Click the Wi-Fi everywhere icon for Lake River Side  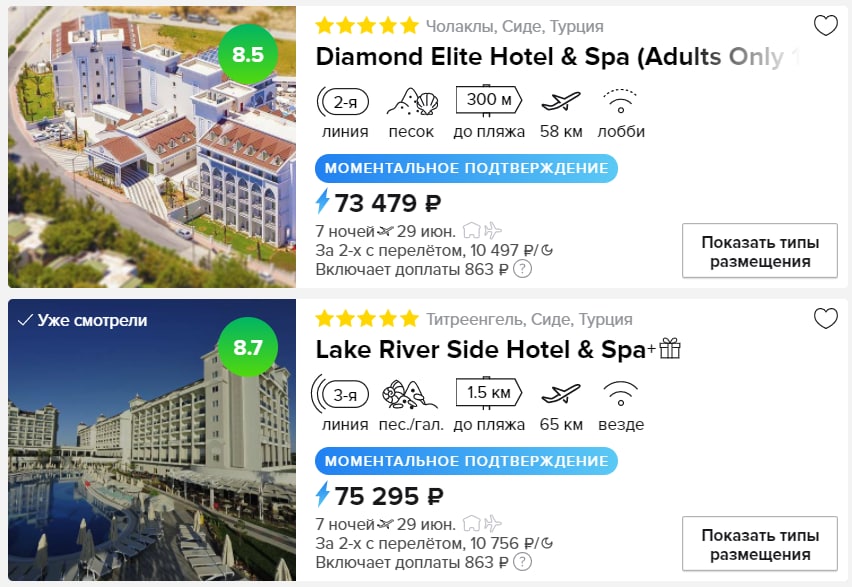pyautogui.click(x=621, y=394)
